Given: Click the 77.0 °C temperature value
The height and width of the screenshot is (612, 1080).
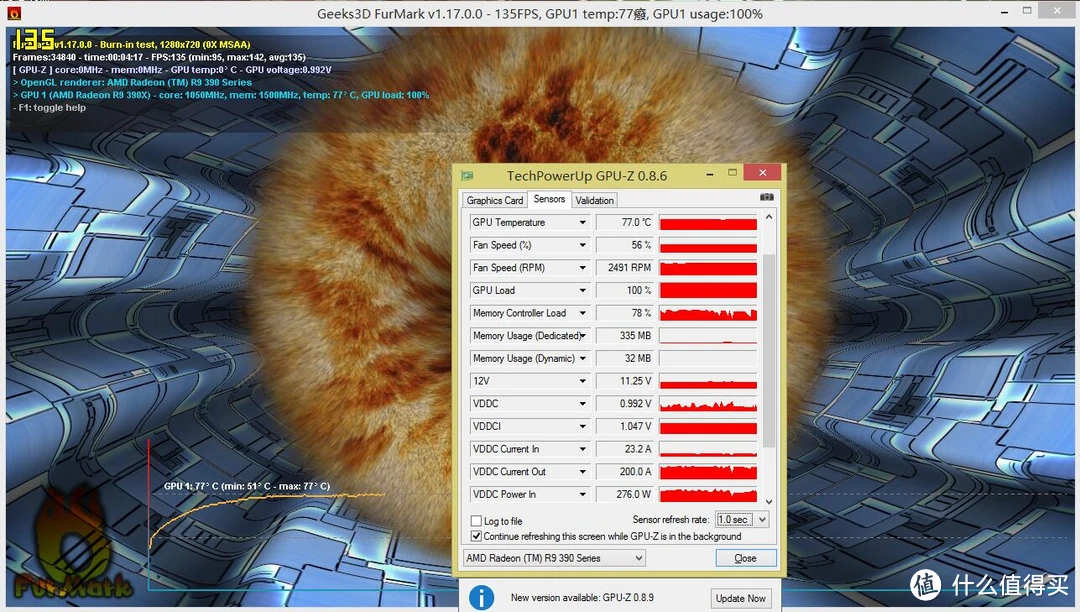Looking at the screenshot, I should click(636, 222).
